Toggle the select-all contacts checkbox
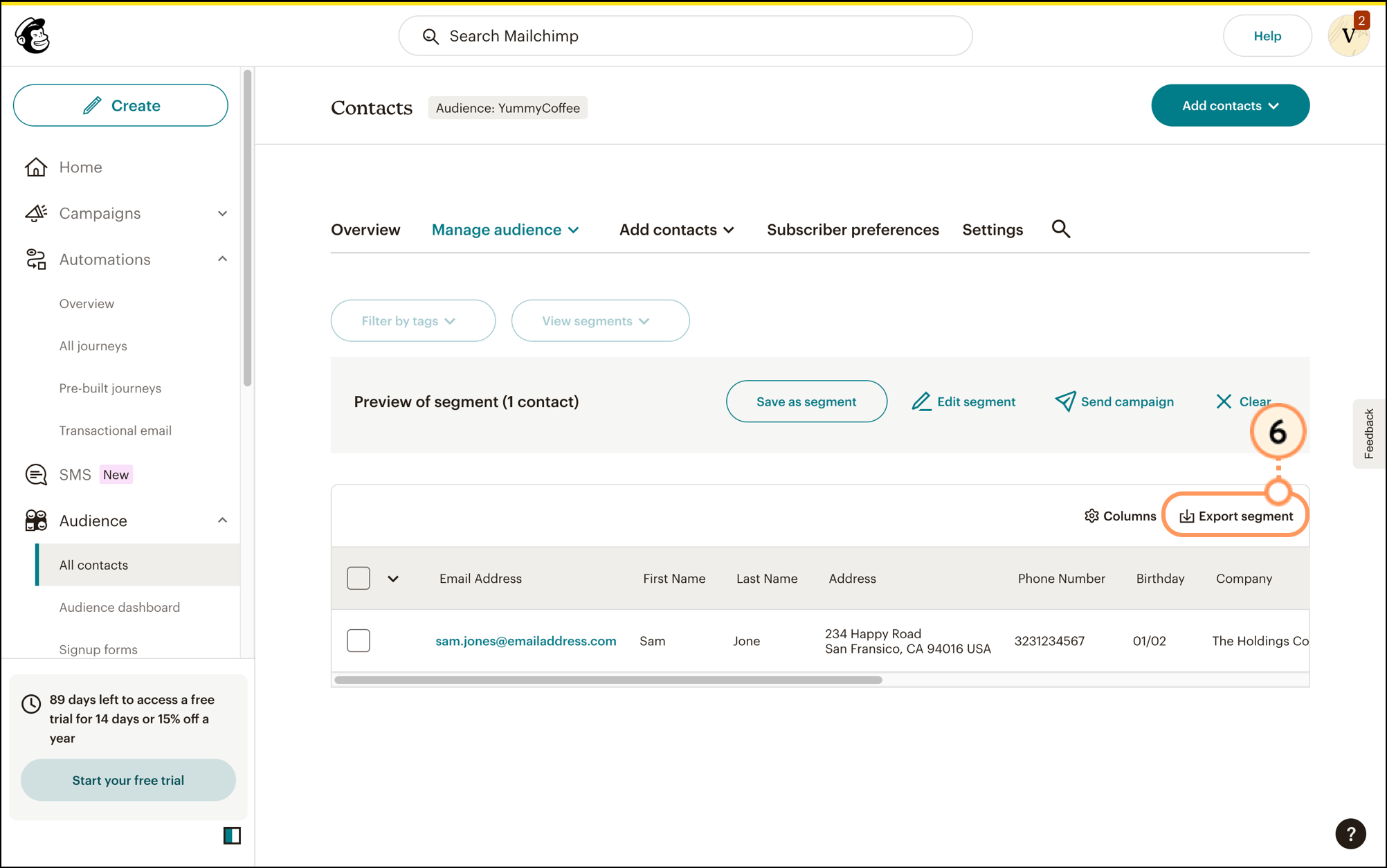This screenshot has width=1387, height=868. tap(359, 578)
